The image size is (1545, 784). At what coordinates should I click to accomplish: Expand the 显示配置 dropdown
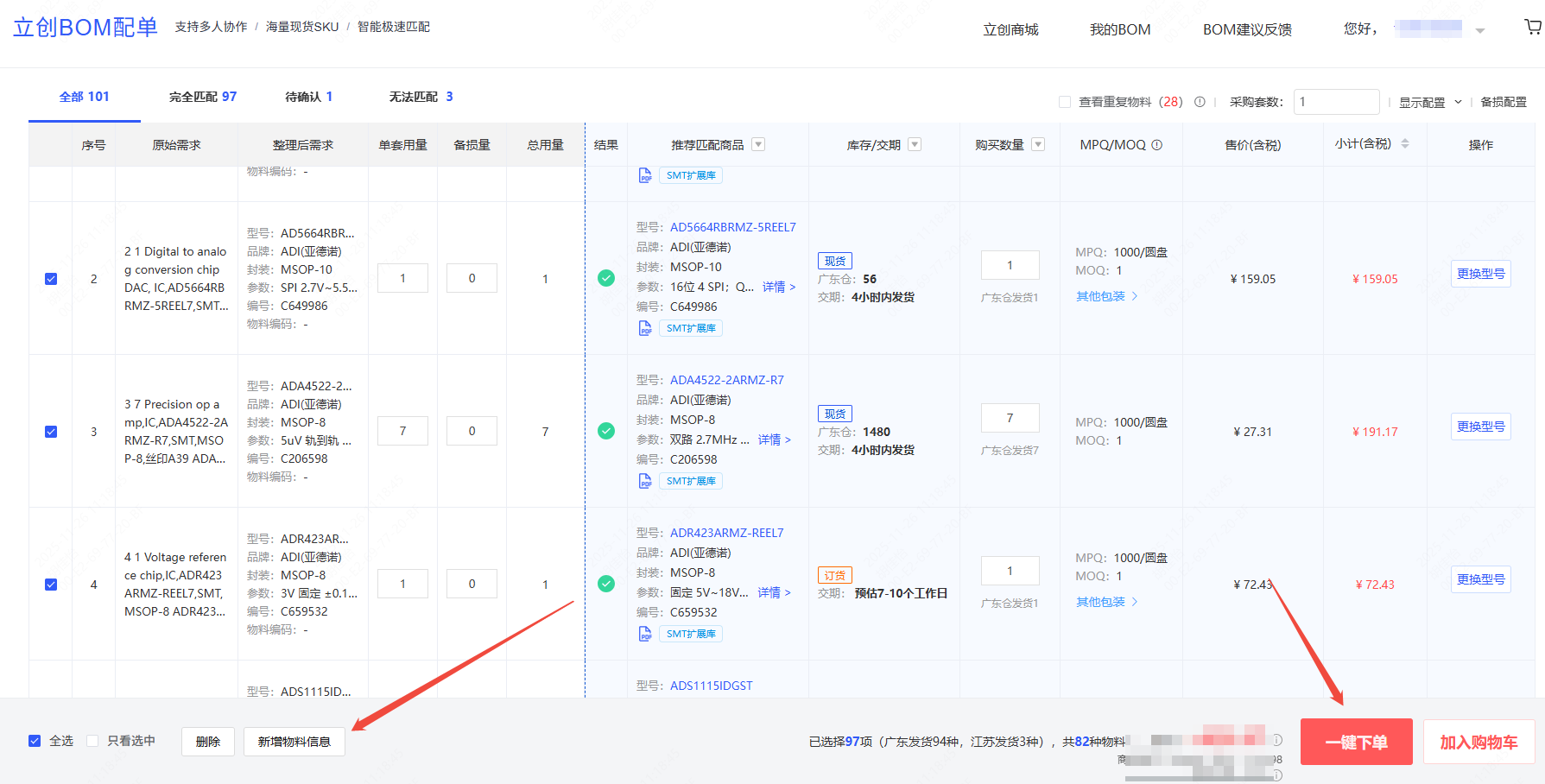point(1430,102)
